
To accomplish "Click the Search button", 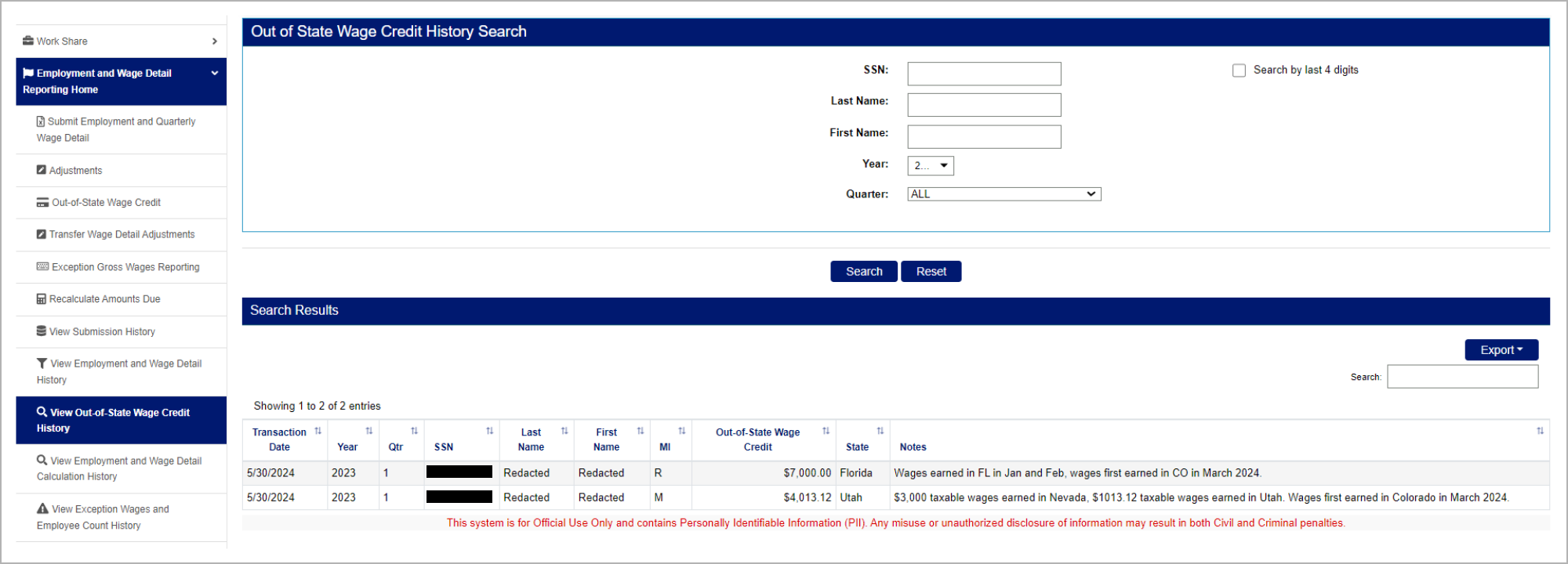I will tap(863, 272).
